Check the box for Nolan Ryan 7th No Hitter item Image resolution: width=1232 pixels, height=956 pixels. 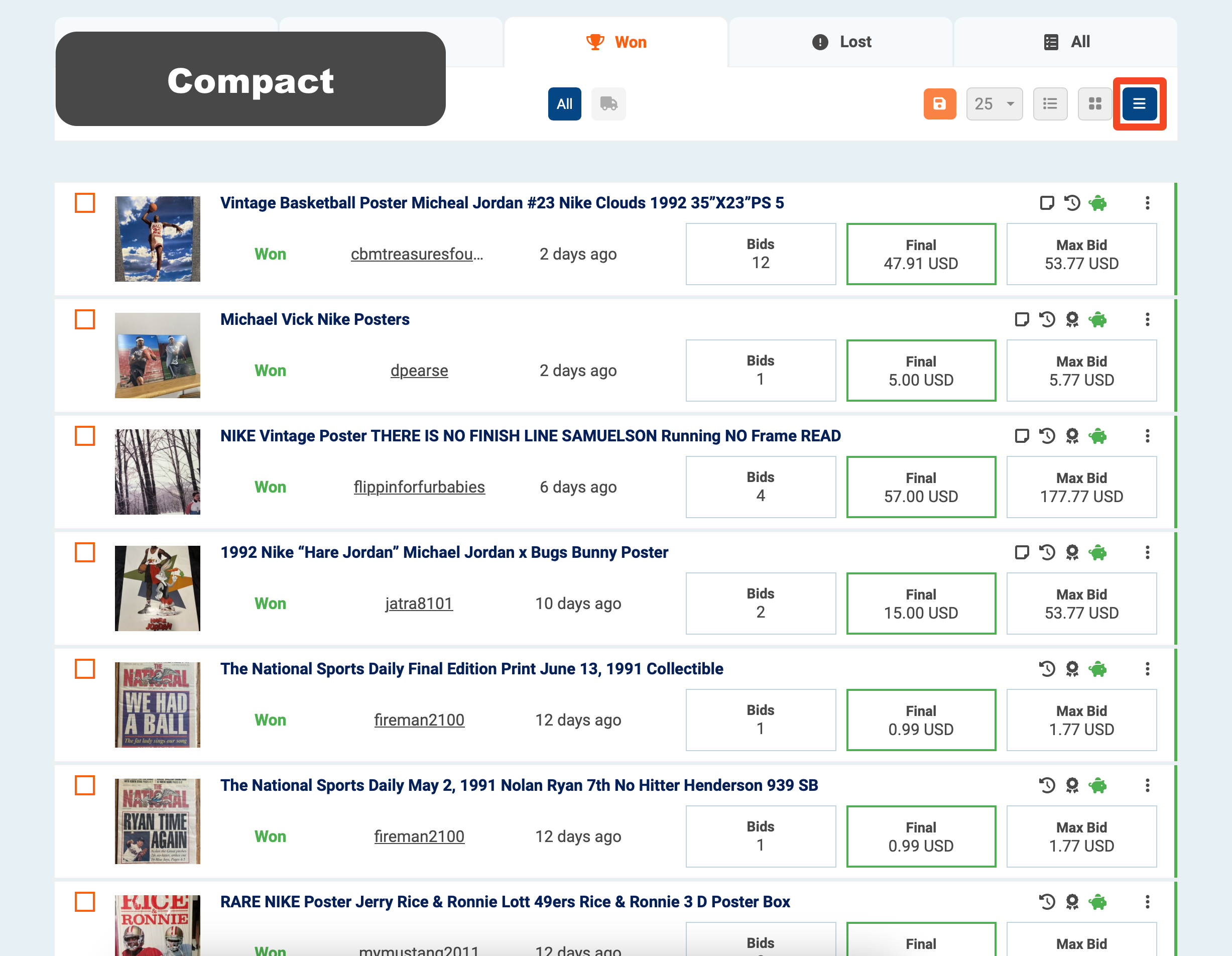pos(85,786)
